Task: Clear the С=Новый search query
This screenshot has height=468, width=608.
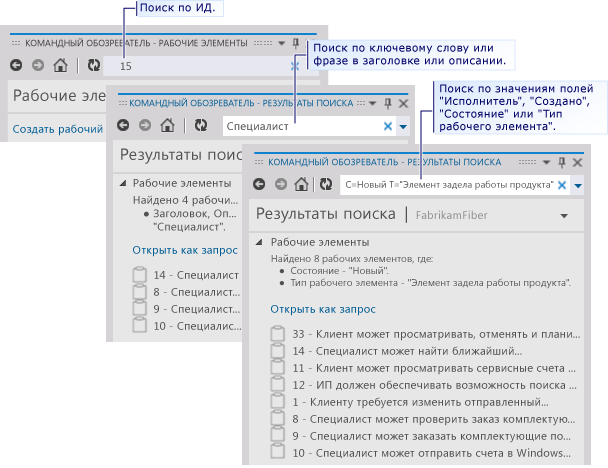Action: coord(562,185)
